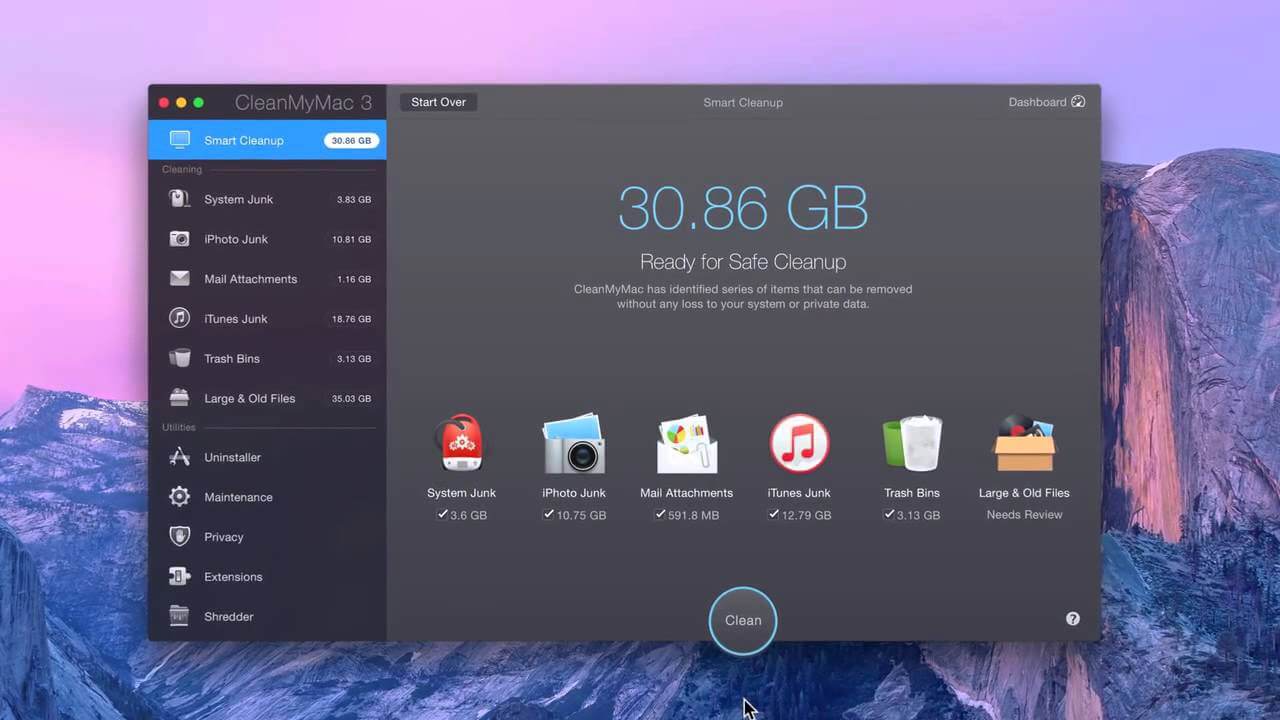Toggle the Trash Bins 3.13 GB checkbox
The image size is (1280, 720).
tap(889, 514)
